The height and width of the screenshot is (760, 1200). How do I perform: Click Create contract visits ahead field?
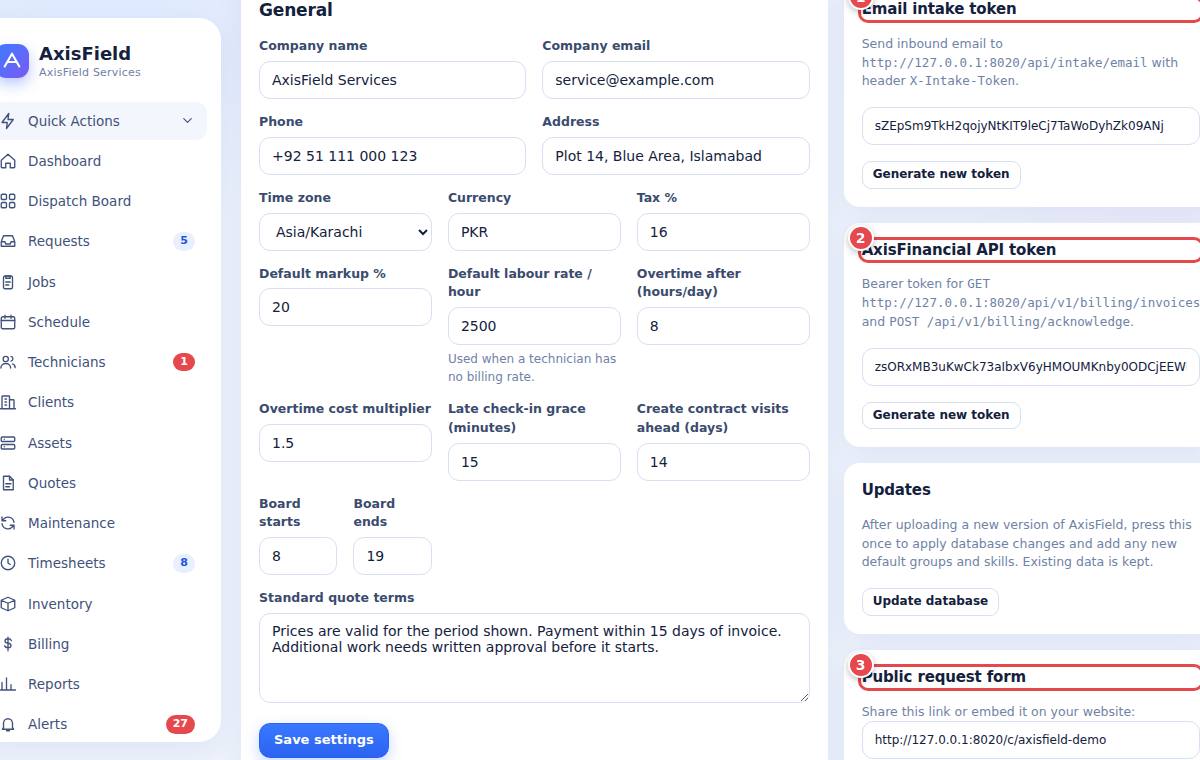pyautogui.click(x=723, y=462)
